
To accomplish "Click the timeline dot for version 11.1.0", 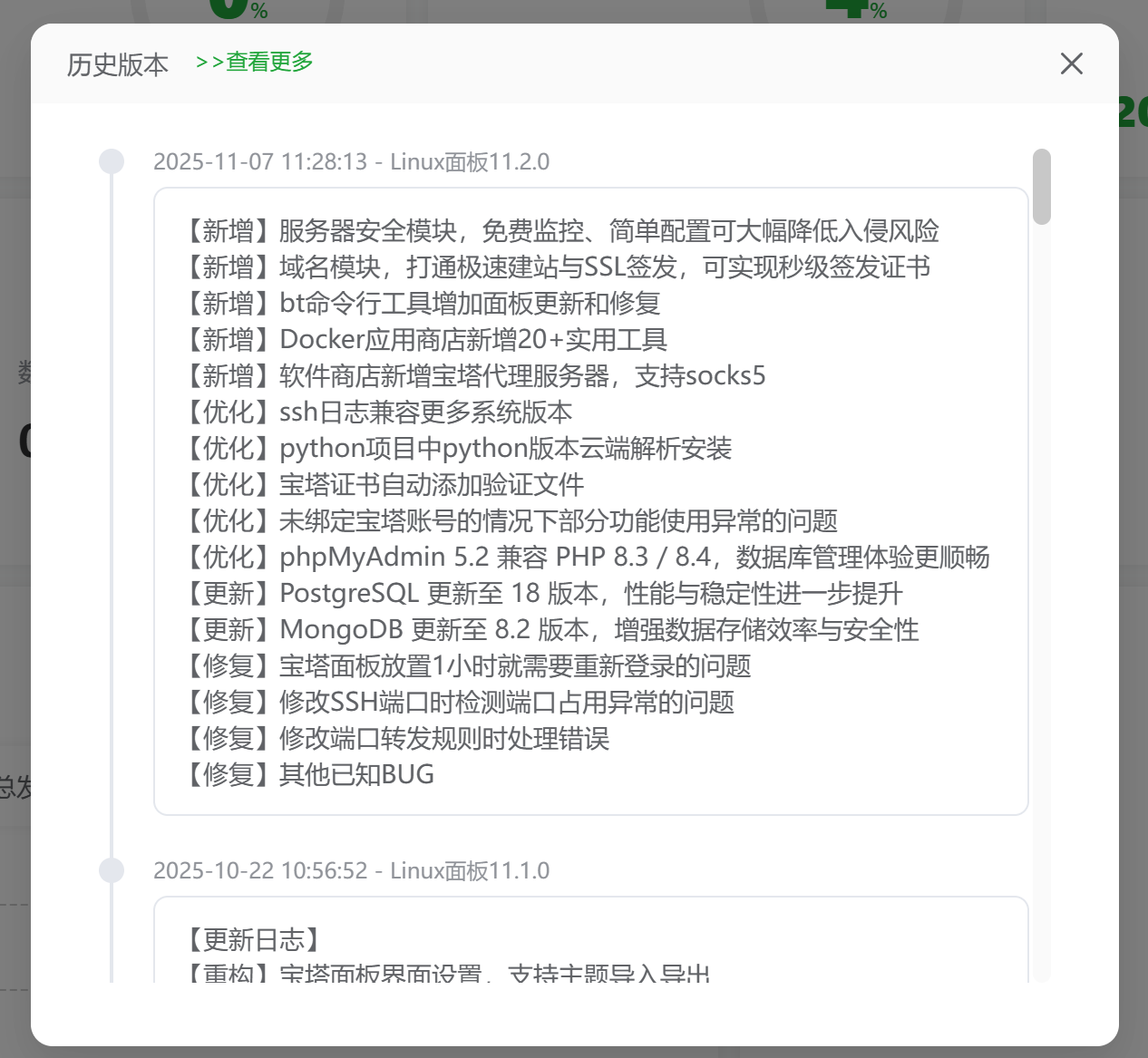I will (x=112, y=870).
